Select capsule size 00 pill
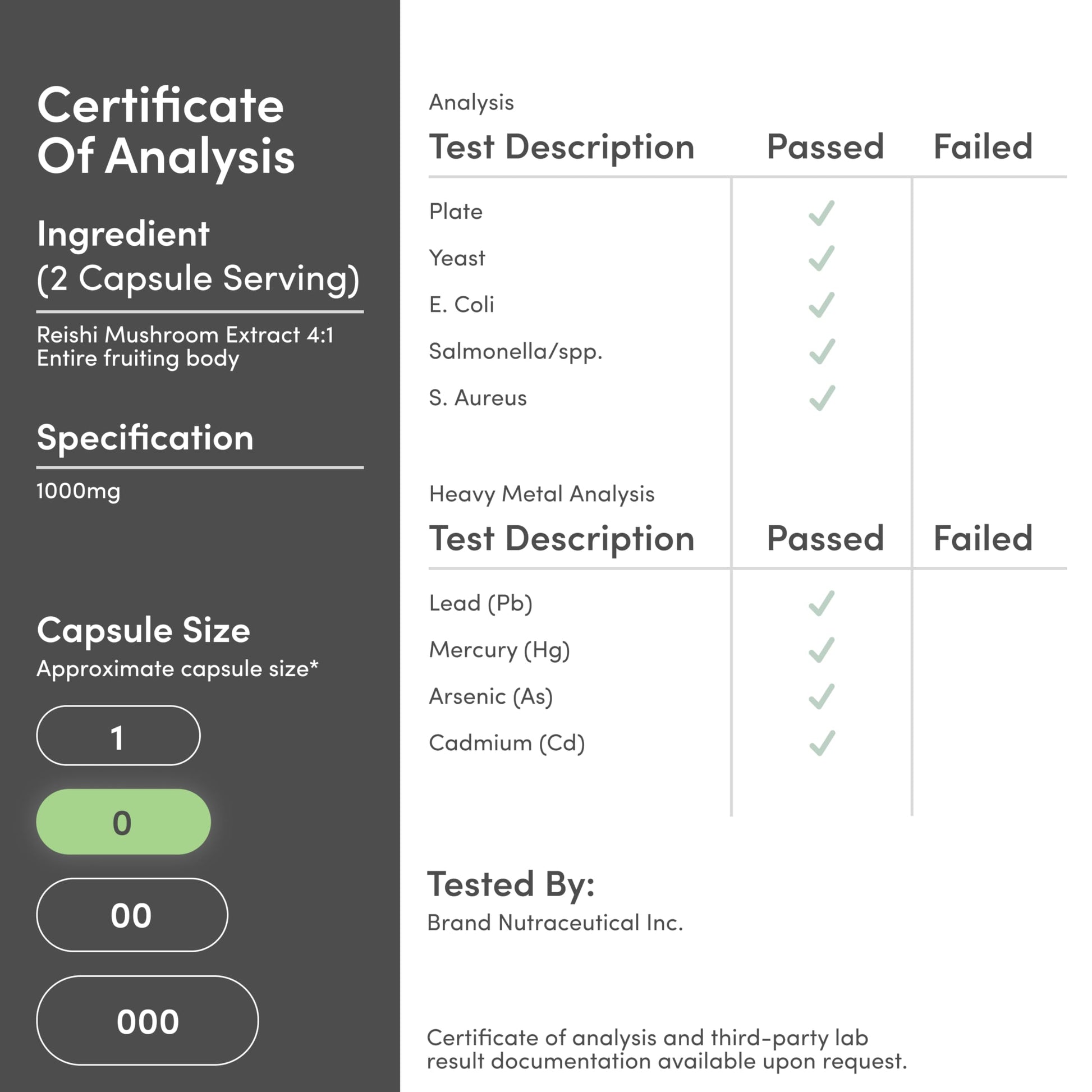The image size is (1092, 1092). (132, 915)
